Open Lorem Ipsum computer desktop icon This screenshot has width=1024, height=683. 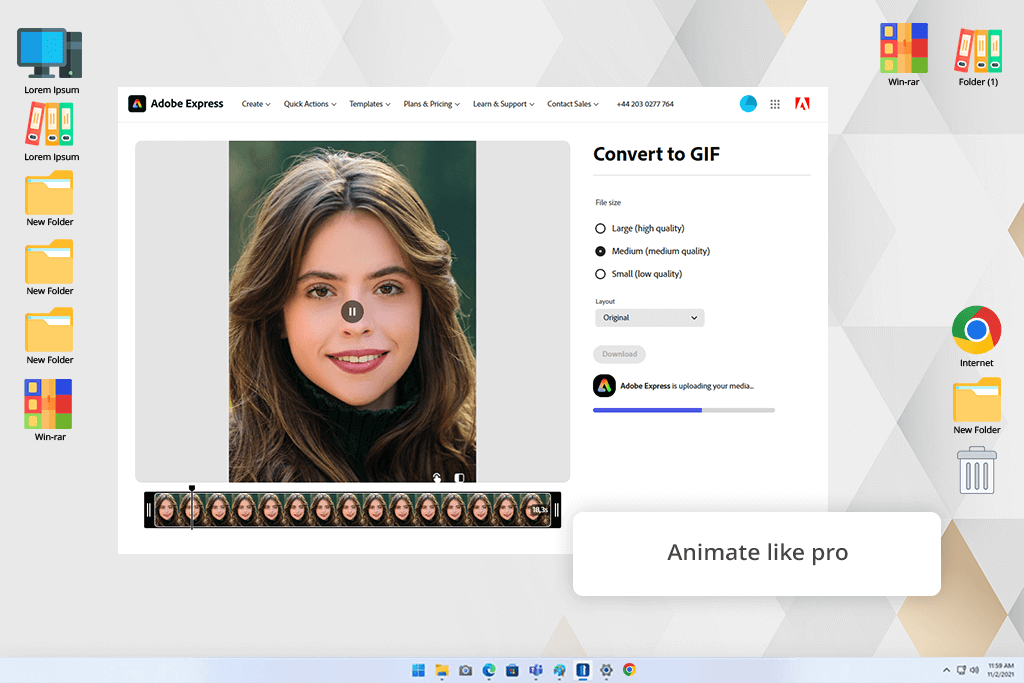click(x=51, y=61)
